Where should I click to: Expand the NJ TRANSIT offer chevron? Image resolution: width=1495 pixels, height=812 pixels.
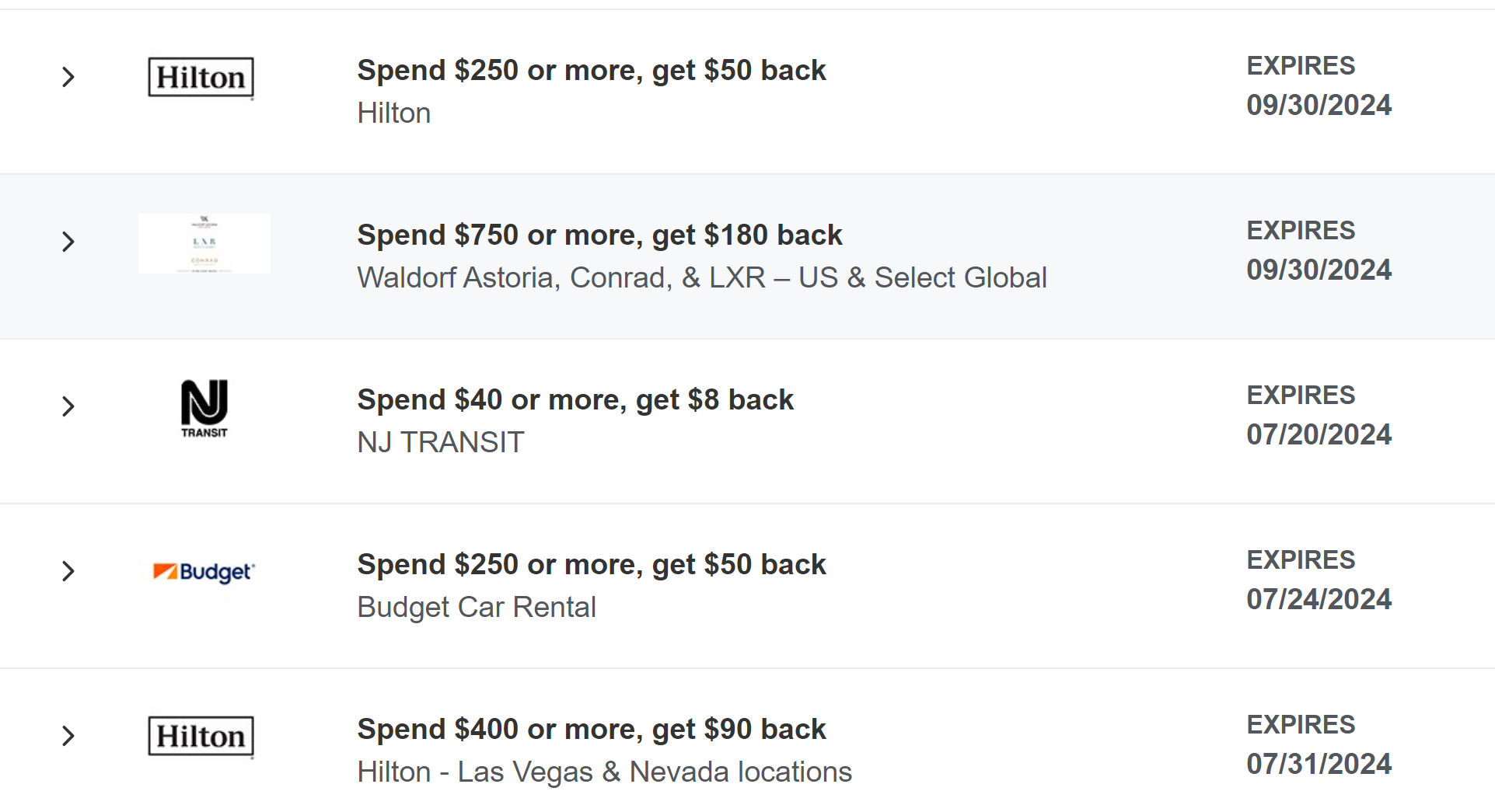pyautogui.click(x=68, y=406)
